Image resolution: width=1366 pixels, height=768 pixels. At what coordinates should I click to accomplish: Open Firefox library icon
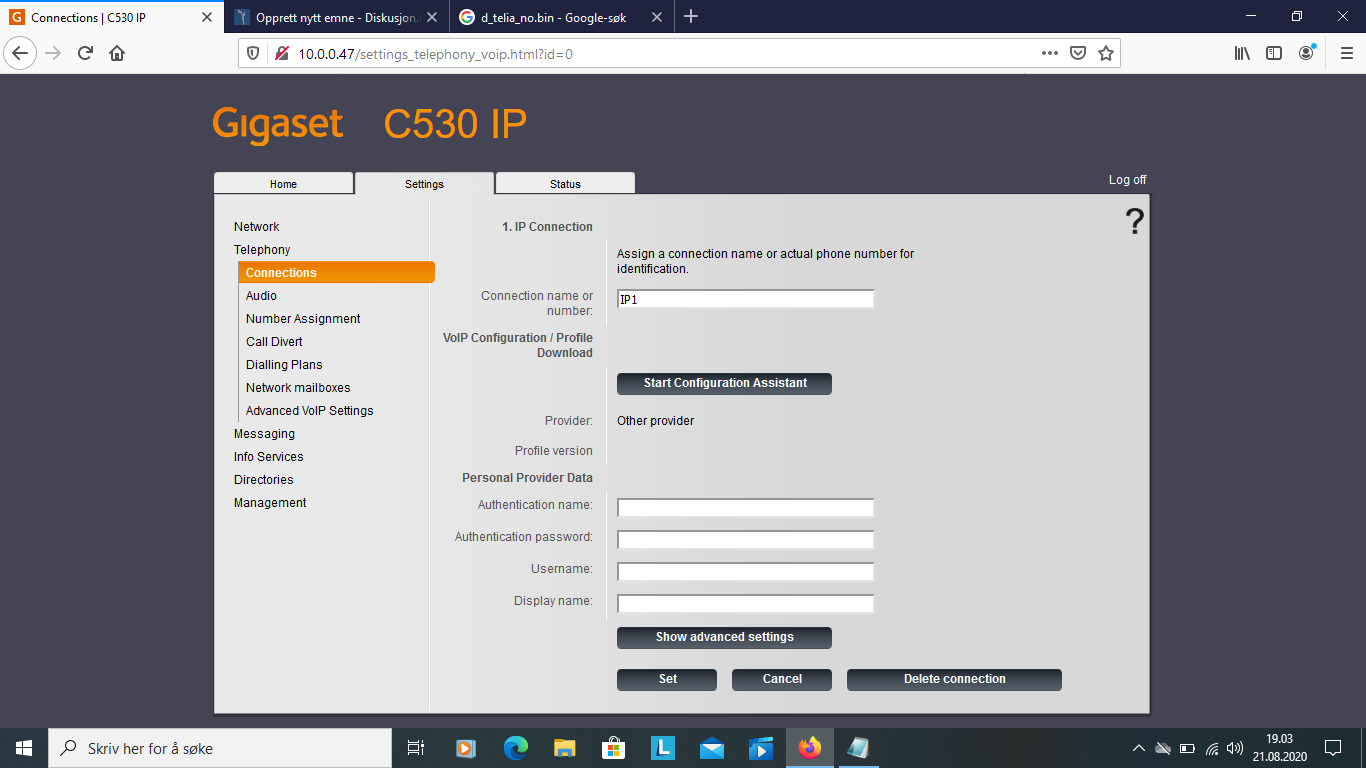pyautogui.click(x=1242, y=53)
